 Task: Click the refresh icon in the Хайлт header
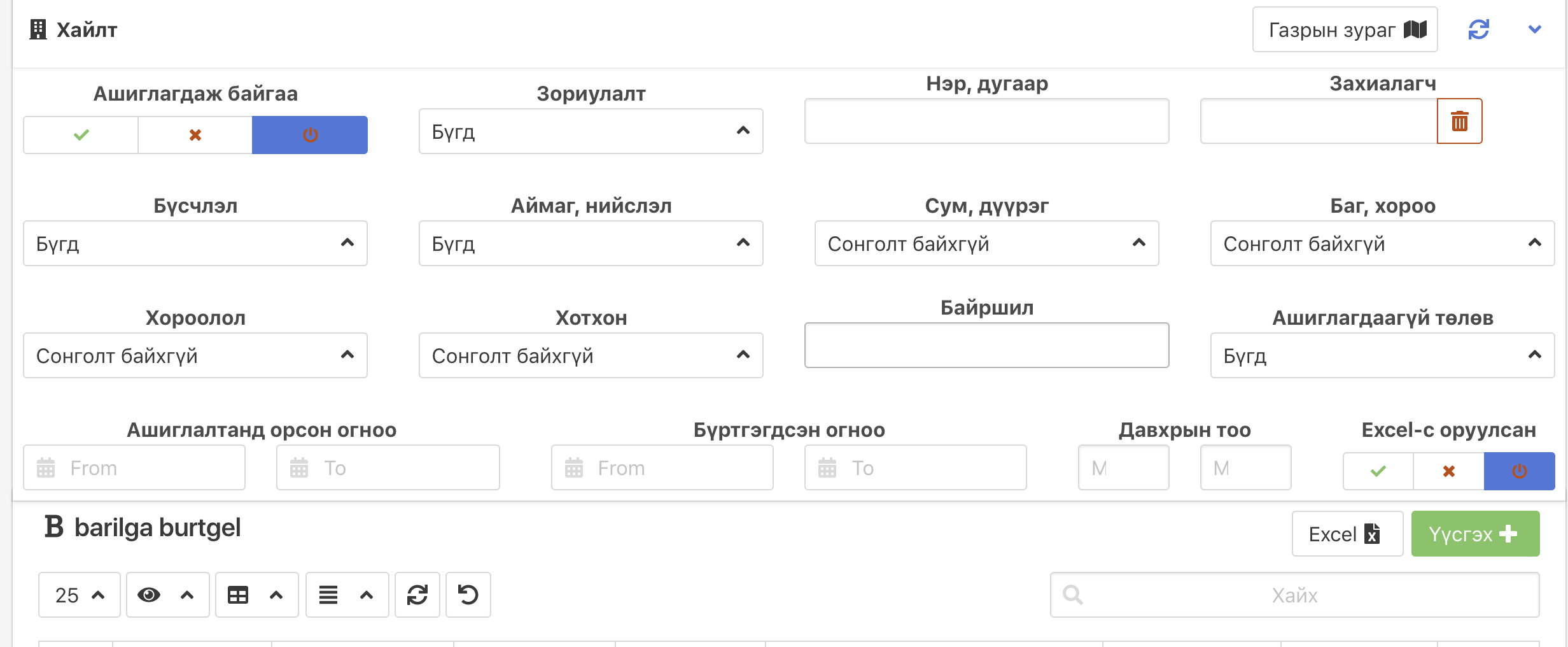[1478, 29]
